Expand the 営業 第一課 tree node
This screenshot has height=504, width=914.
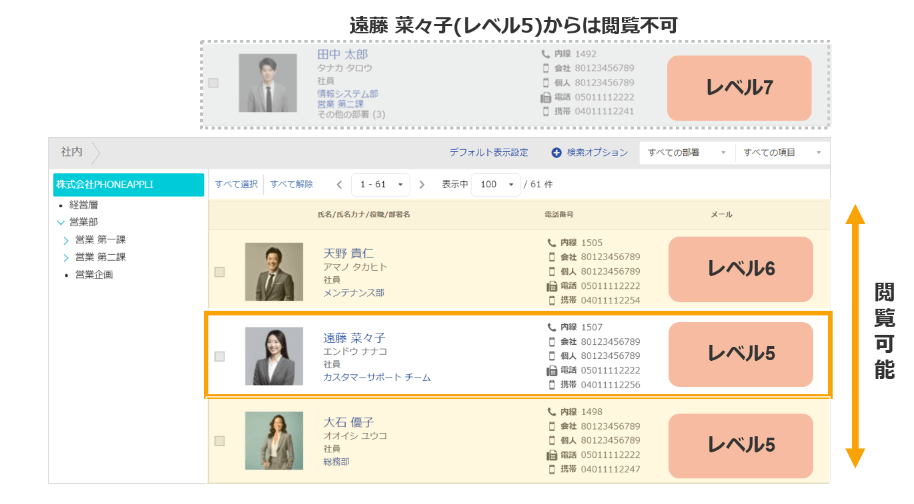(x=65, y=240)
